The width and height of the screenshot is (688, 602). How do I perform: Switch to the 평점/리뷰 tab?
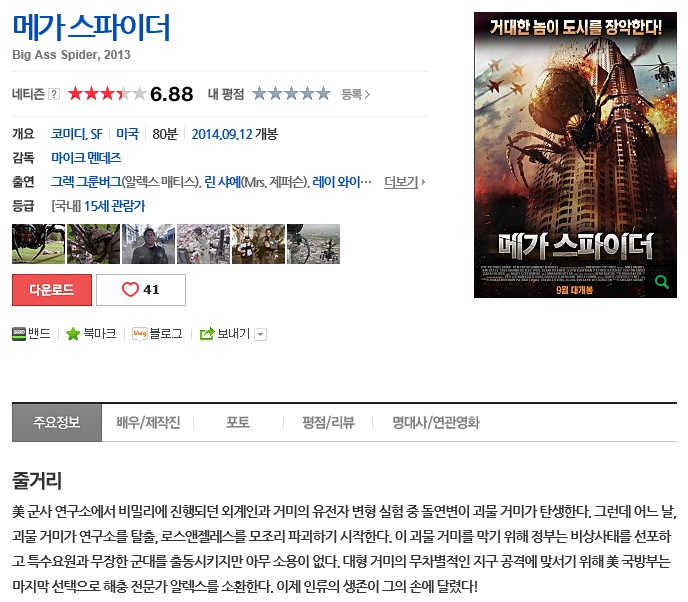click(328, 423)
